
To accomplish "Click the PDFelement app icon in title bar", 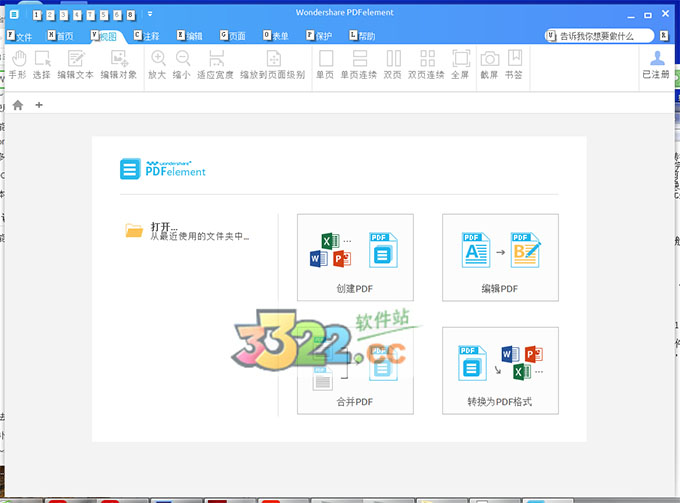I will point(14,15).
